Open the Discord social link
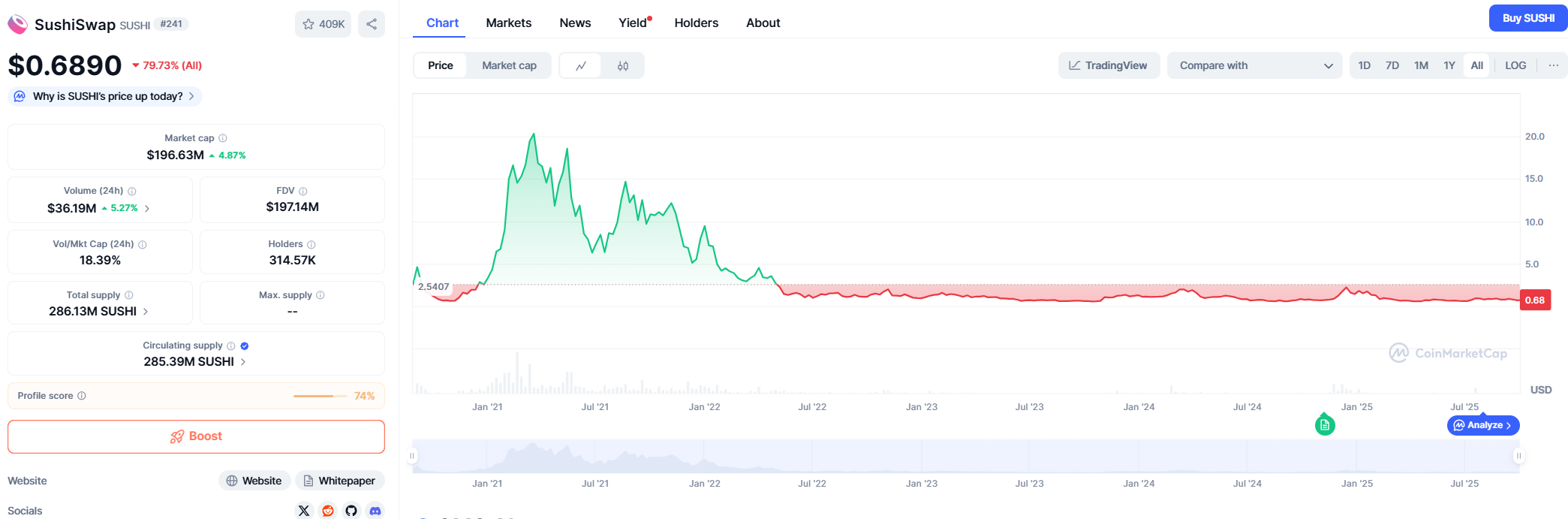Viewport: 1568px width, 519px height. click(x=375, y=511)
